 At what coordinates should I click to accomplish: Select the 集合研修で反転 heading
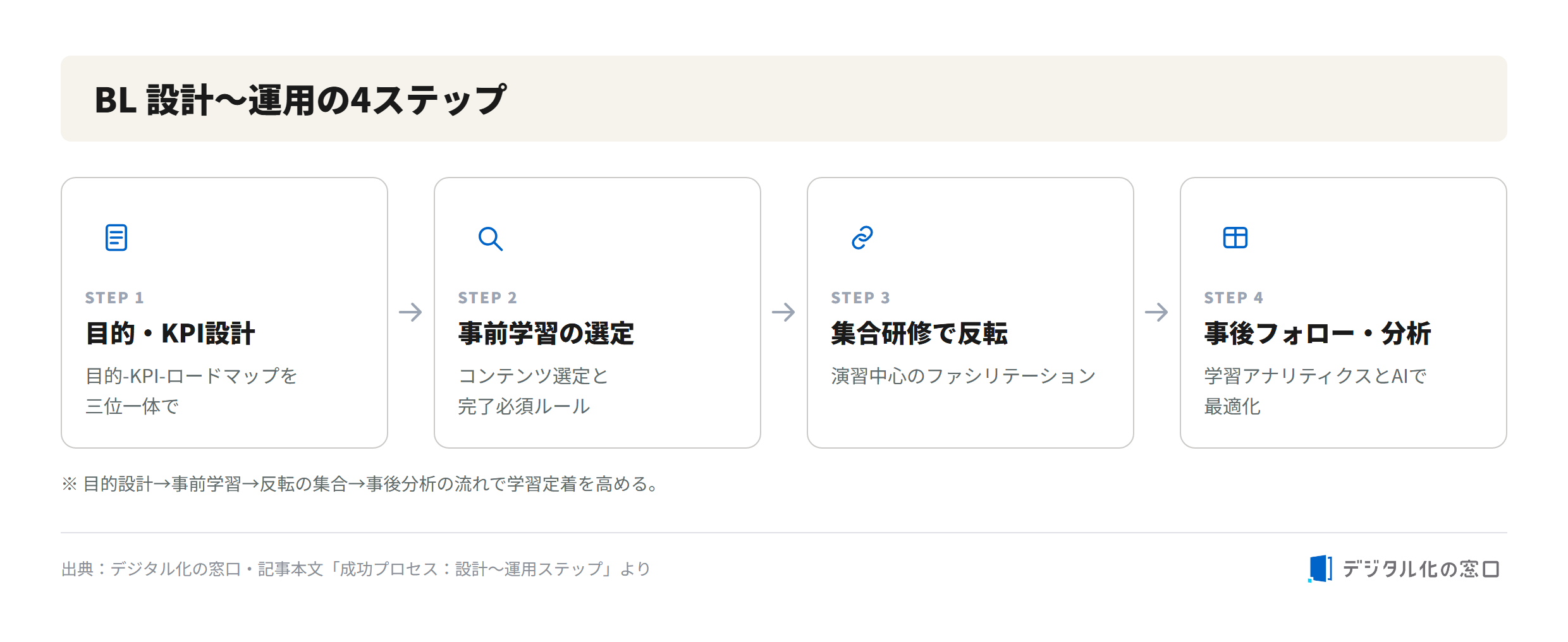pos(919,334)
